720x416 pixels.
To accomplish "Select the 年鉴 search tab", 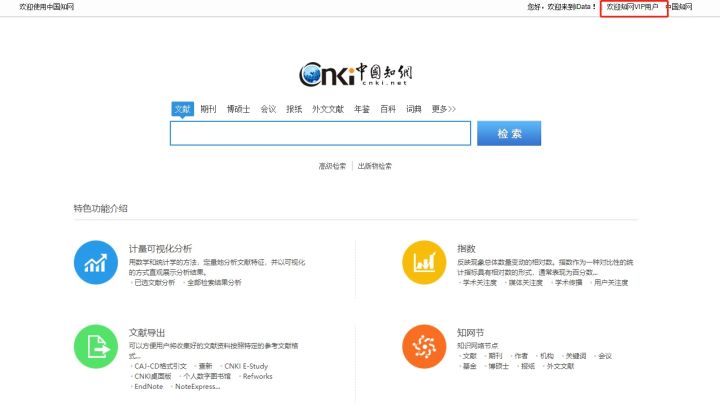I will tap(362, 109).
